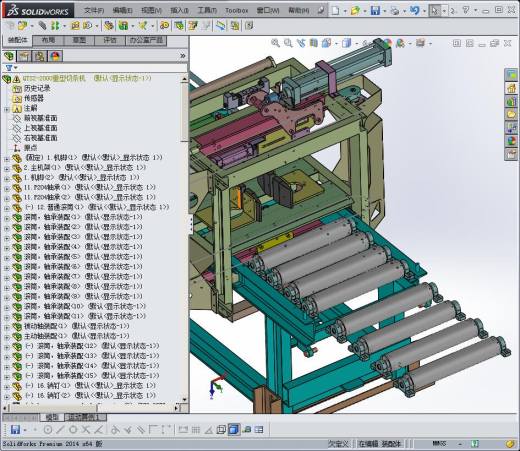
Task: Open the filter funnel dropdown above the tree
Action: (11, 68)
